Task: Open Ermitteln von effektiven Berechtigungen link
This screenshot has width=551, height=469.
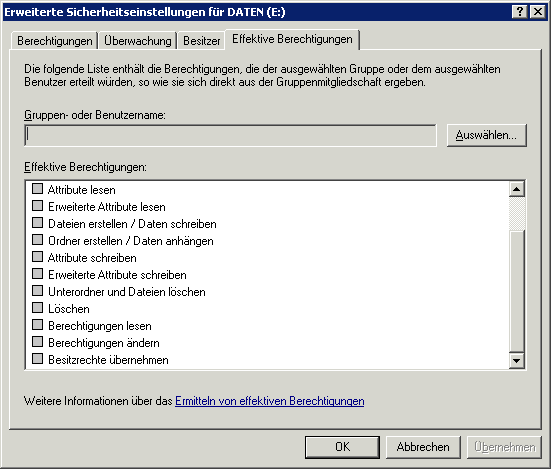Action: (270, 401)
